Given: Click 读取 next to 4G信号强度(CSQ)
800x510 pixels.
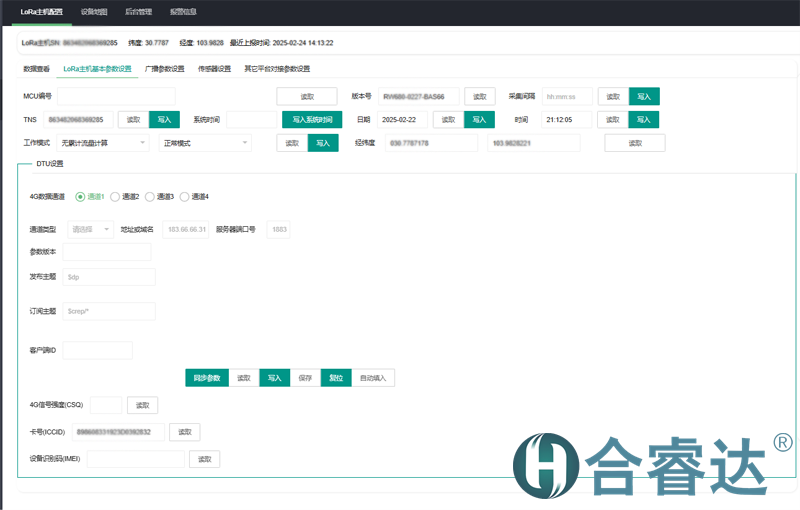Looking at the screenshot, I should click(x=142, y=405).
